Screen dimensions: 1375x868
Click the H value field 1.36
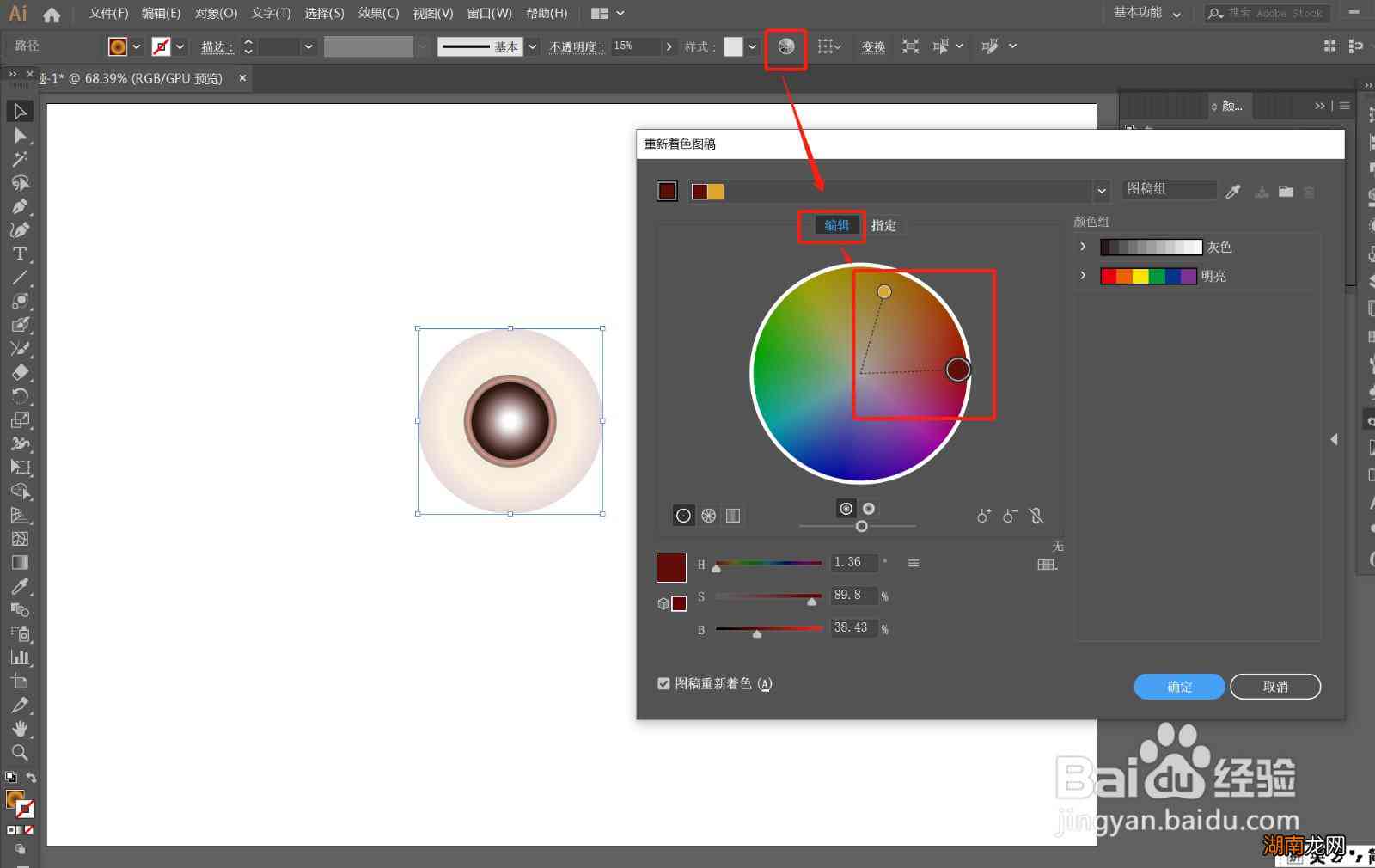(853, 563)
